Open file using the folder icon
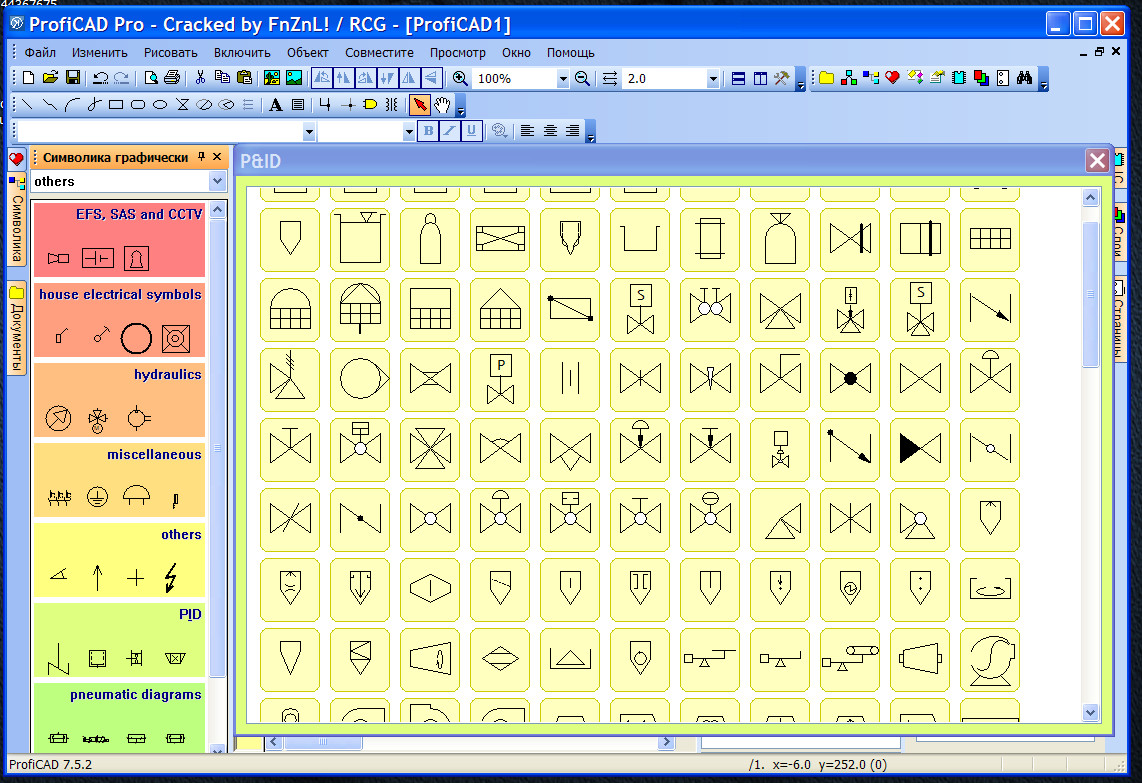 pos(50,78)
